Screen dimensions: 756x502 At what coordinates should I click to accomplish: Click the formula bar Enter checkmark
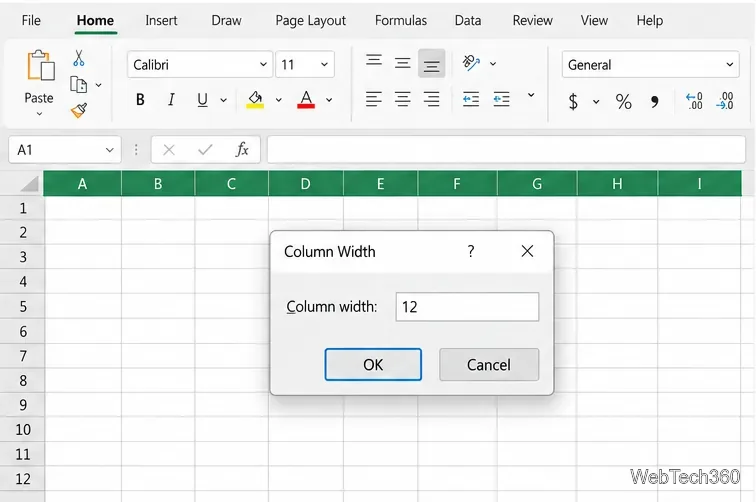(x=205, y=150)
